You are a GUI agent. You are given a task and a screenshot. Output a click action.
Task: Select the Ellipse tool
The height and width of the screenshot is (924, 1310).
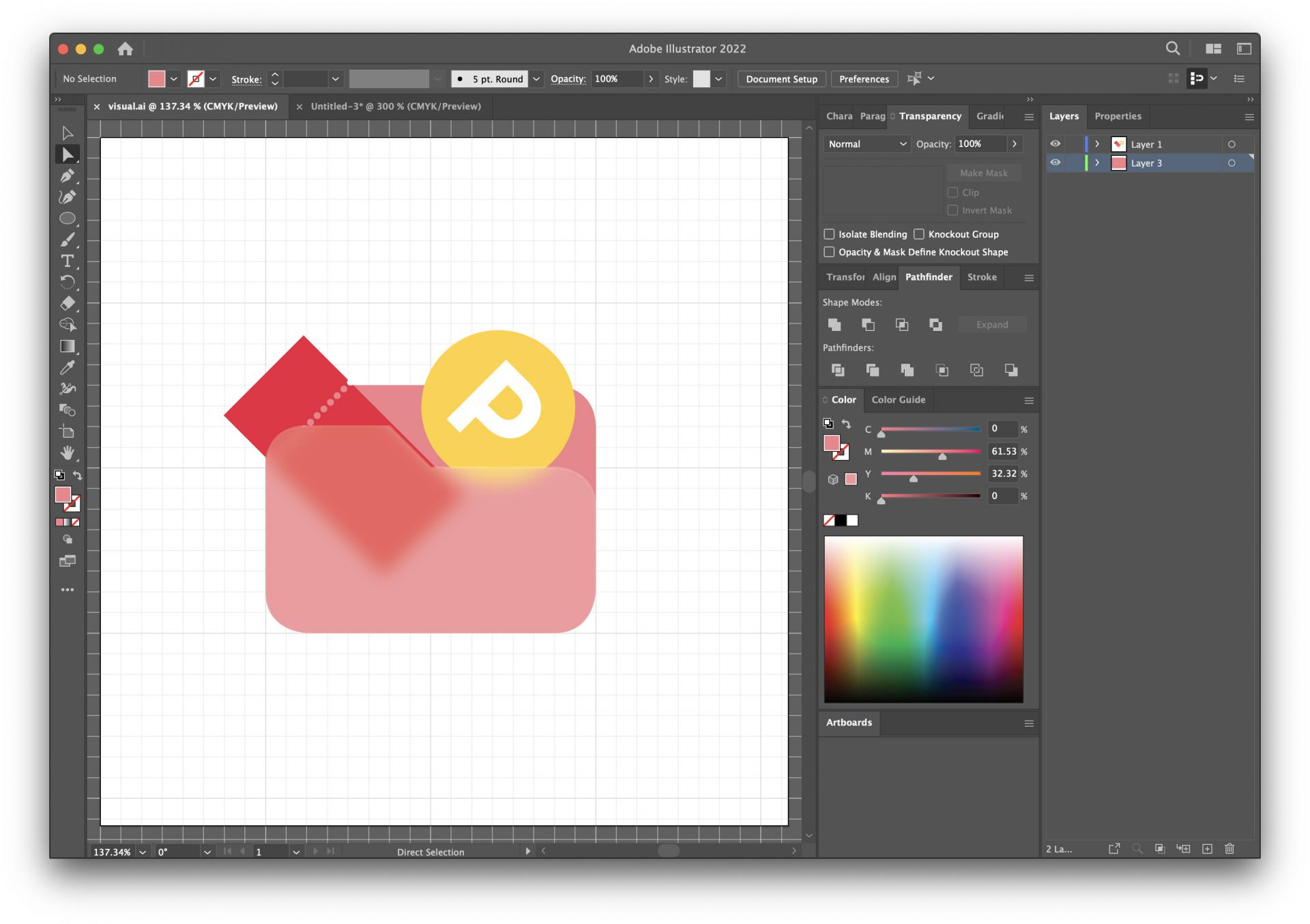click(x=67, y=218)
